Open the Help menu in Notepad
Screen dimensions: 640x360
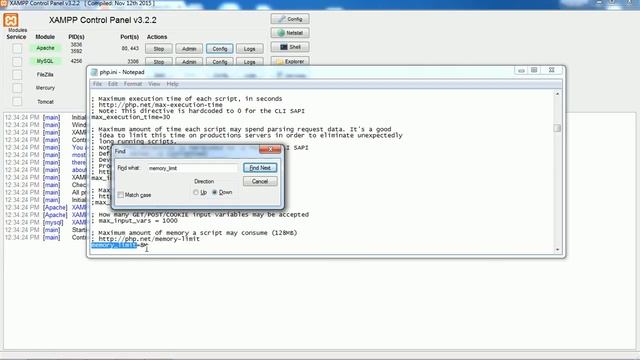[172, 84]
